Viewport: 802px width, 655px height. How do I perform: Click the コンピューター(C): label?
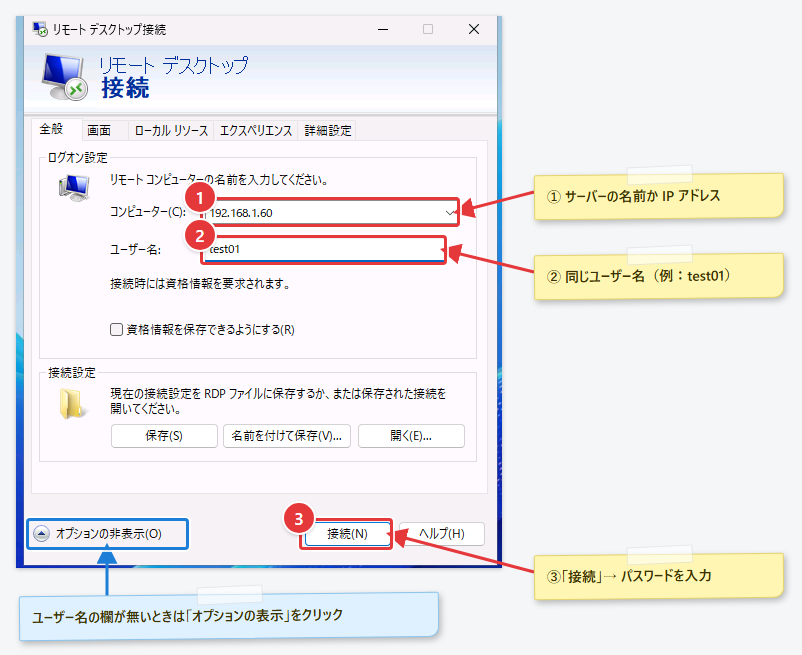point(148,212)
